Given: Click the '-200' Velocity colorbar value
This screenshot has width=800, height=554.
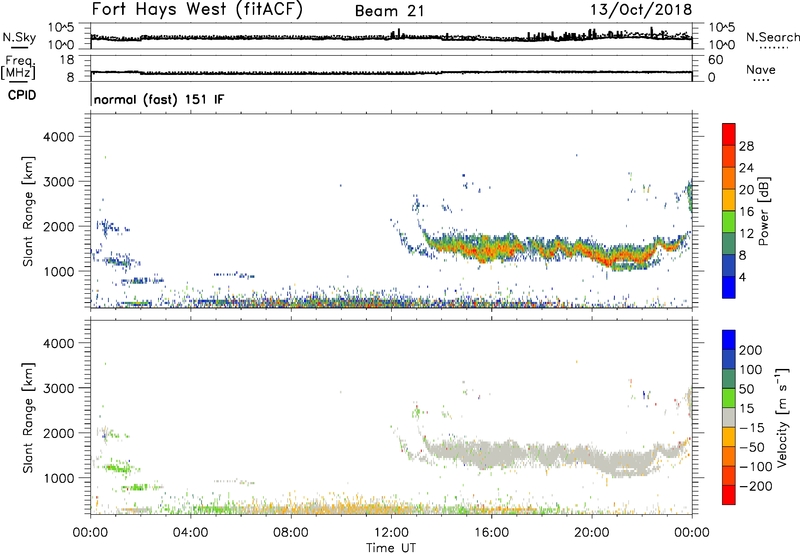Looking at the screenshot, I should [755, 486].
